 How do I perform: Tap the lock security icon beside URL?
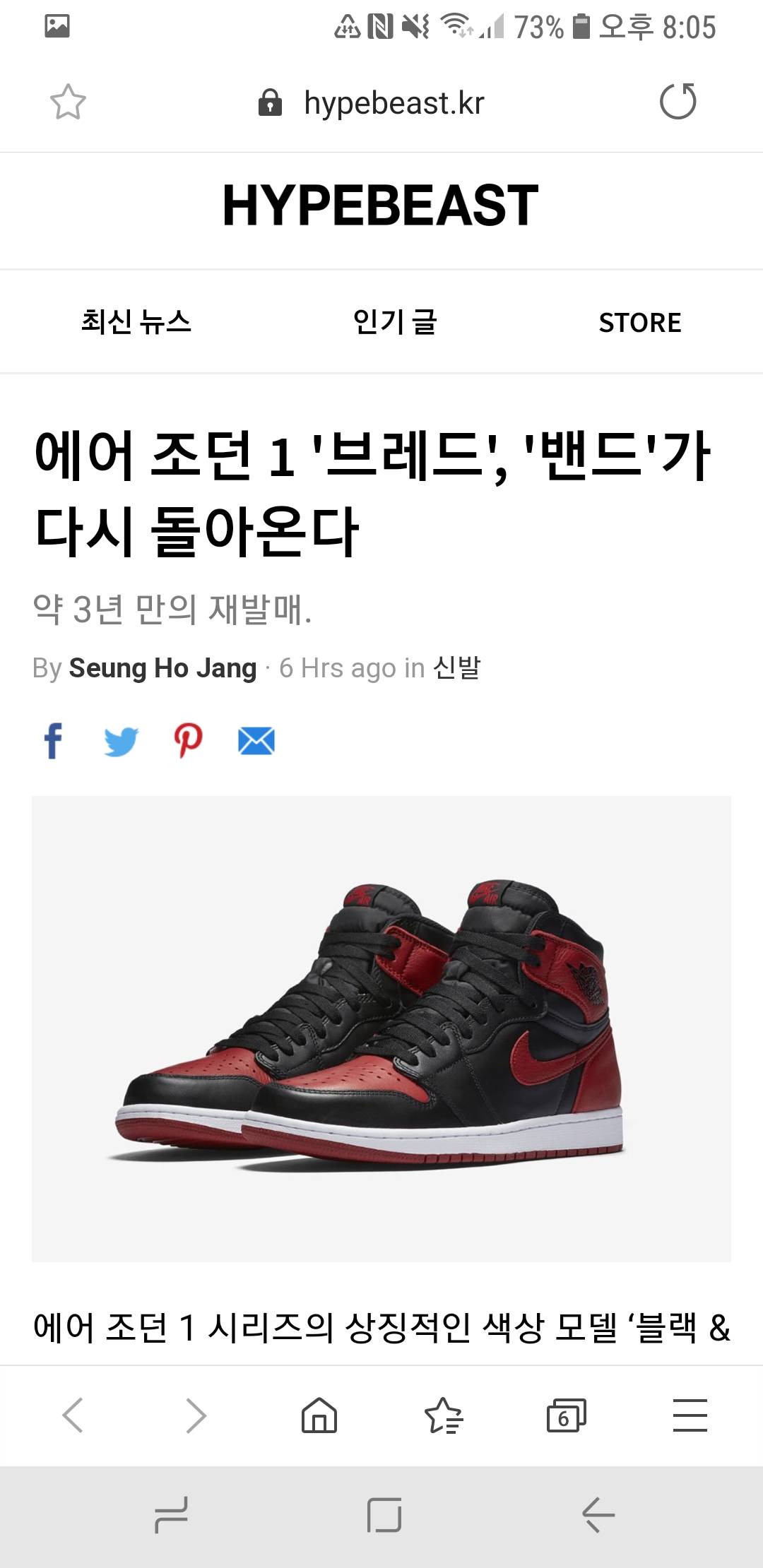270,102
